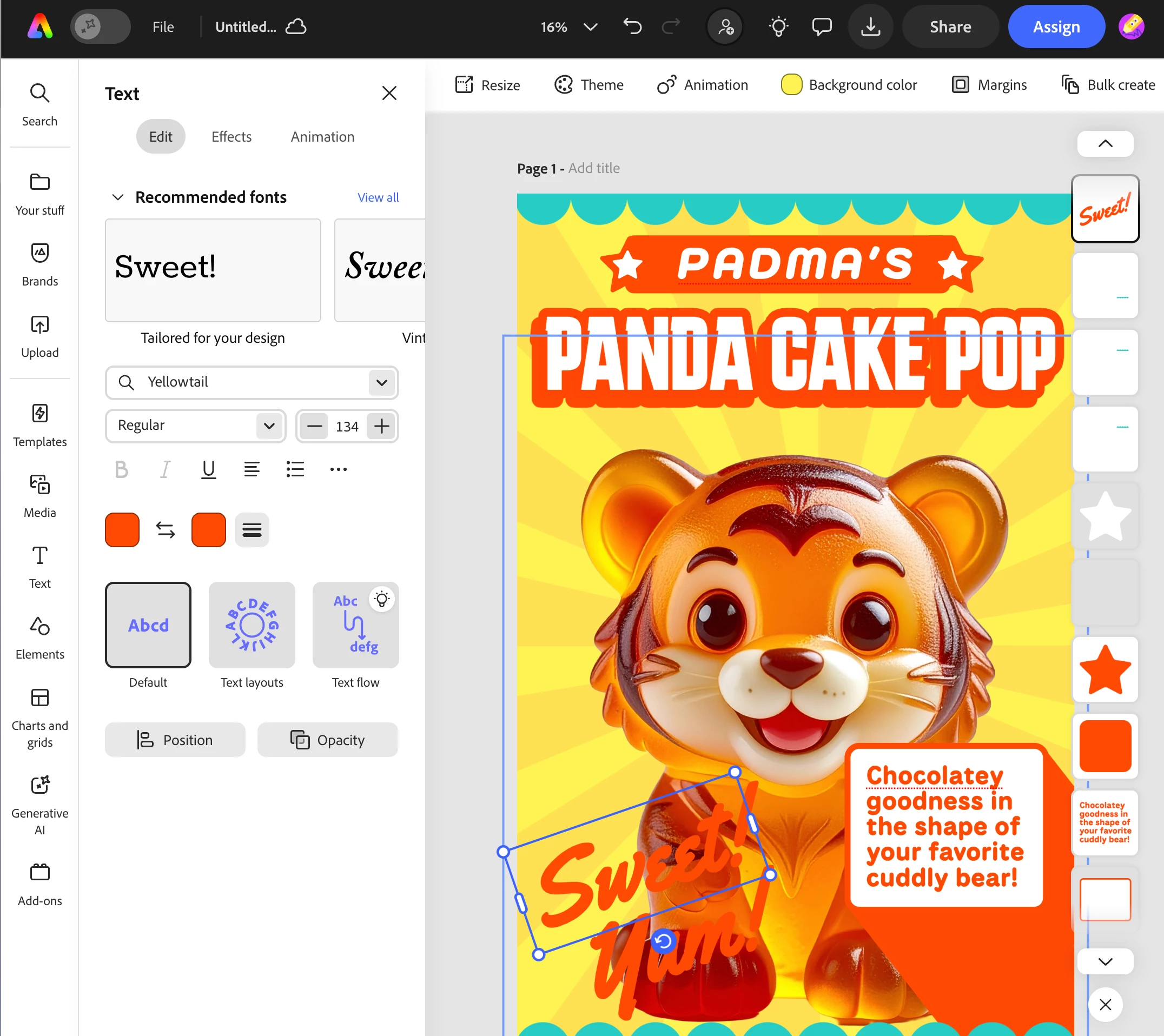This screenshot has height=1036, width=1164.
Task: Open the Elements panel
Action: pos(40,637)
